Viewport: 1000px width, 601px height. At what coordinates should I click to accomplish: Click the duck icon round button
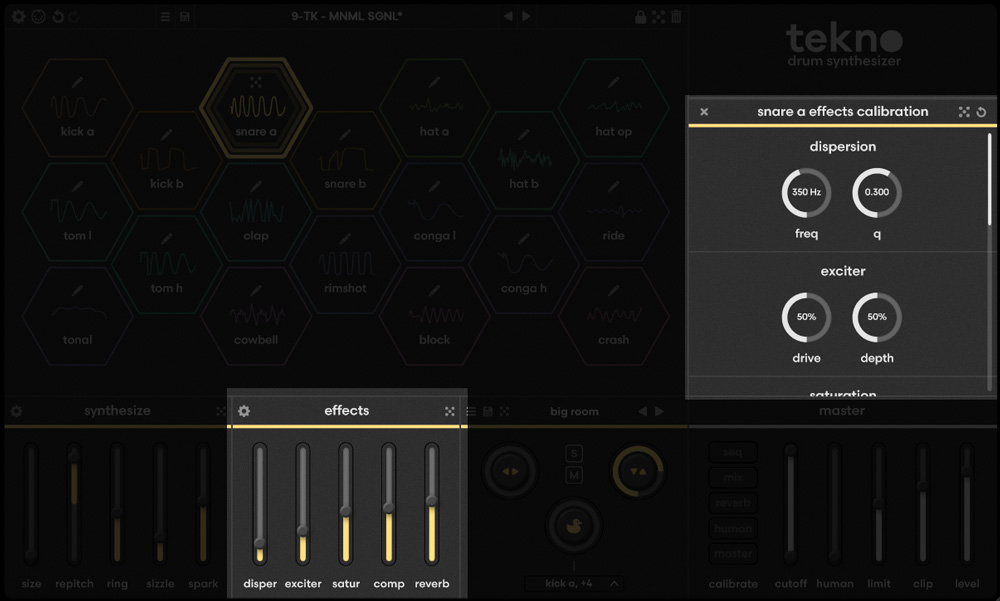[574, 525]
